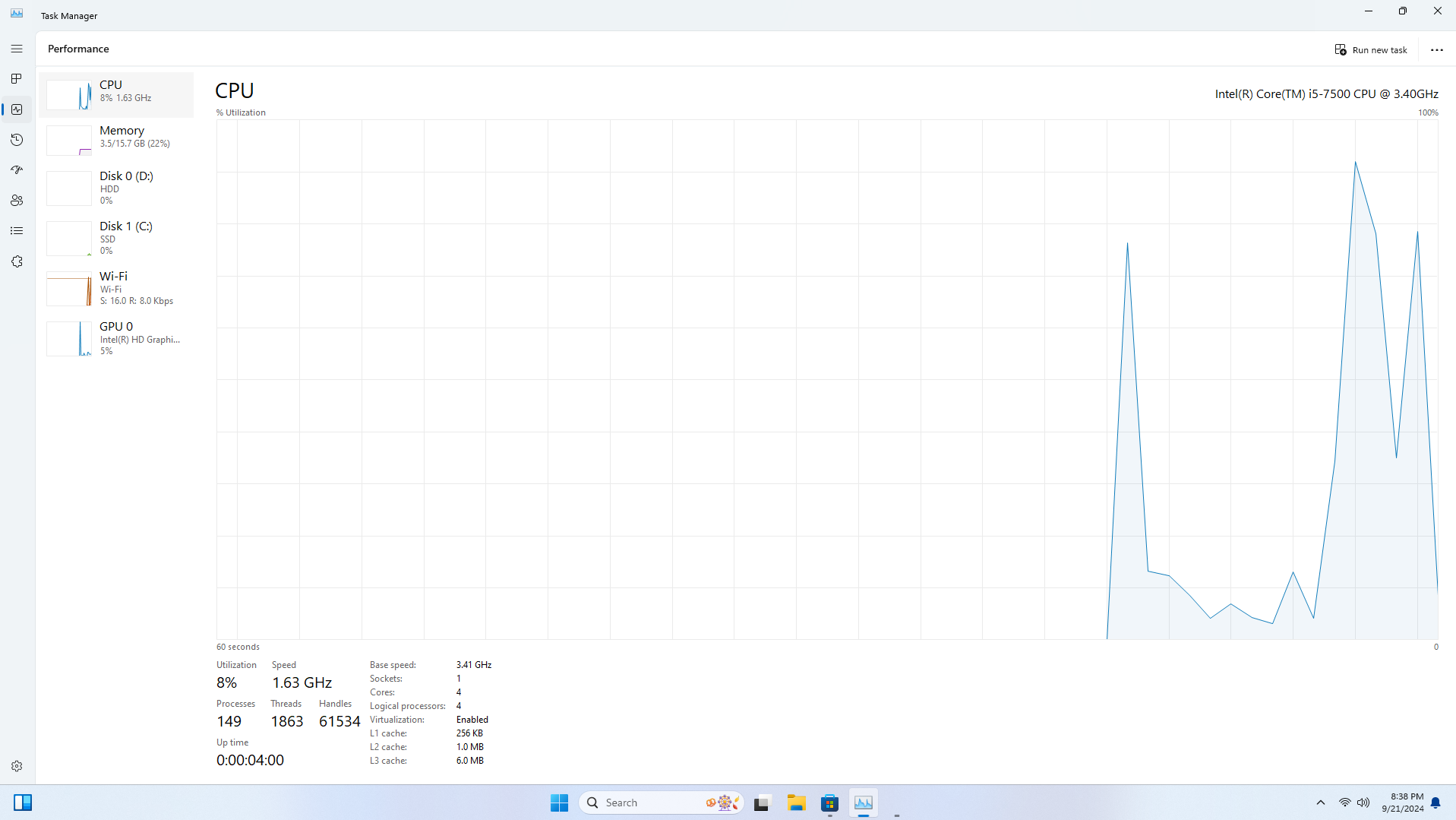The width and height of the screenshot is (1456, 820).
Task: Open Task Manager Settings gear
Action: click(x=17, y=766)
